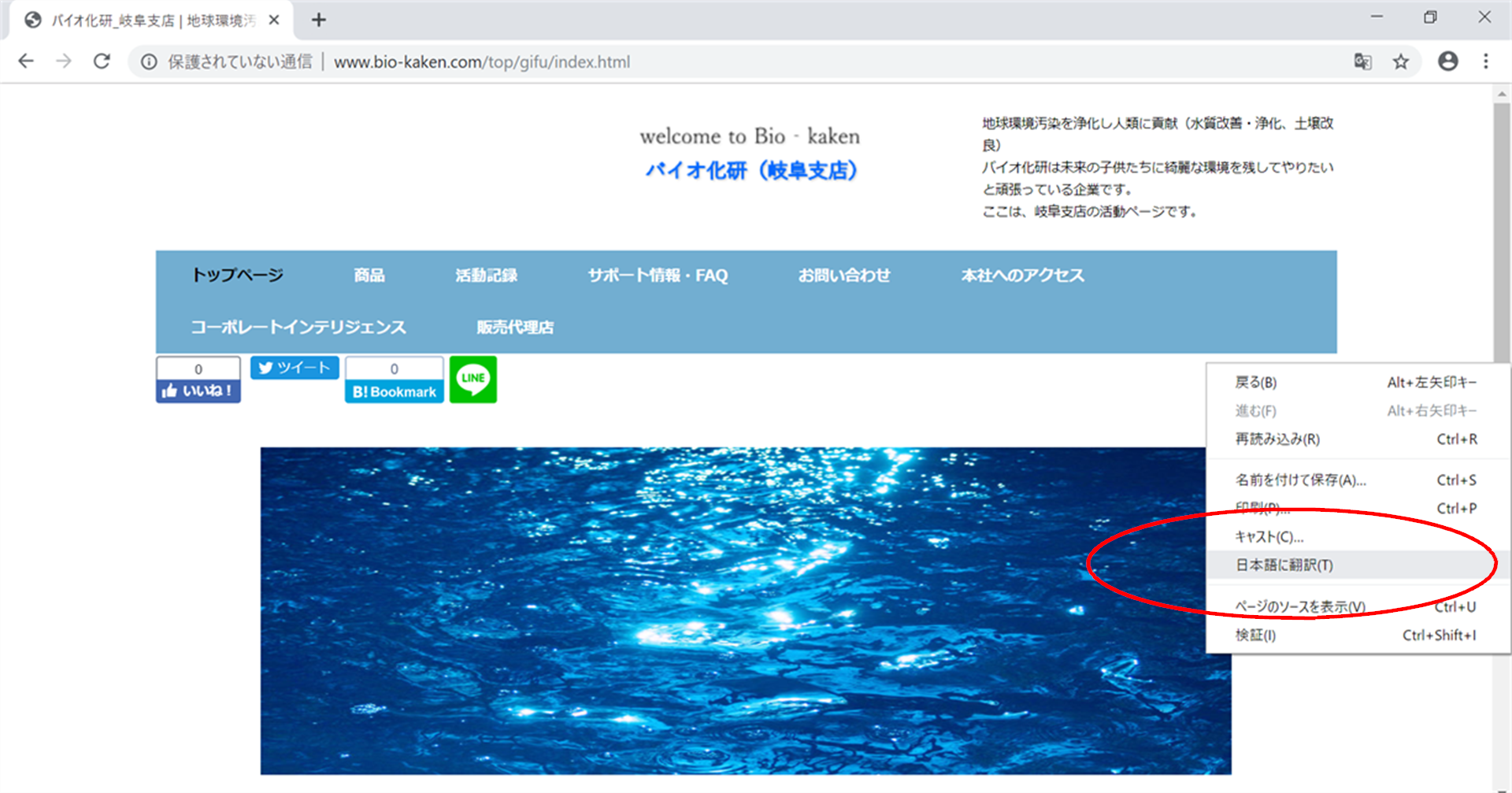
Task: Reload the page with the refresh icon
Action: pos(102,61)
